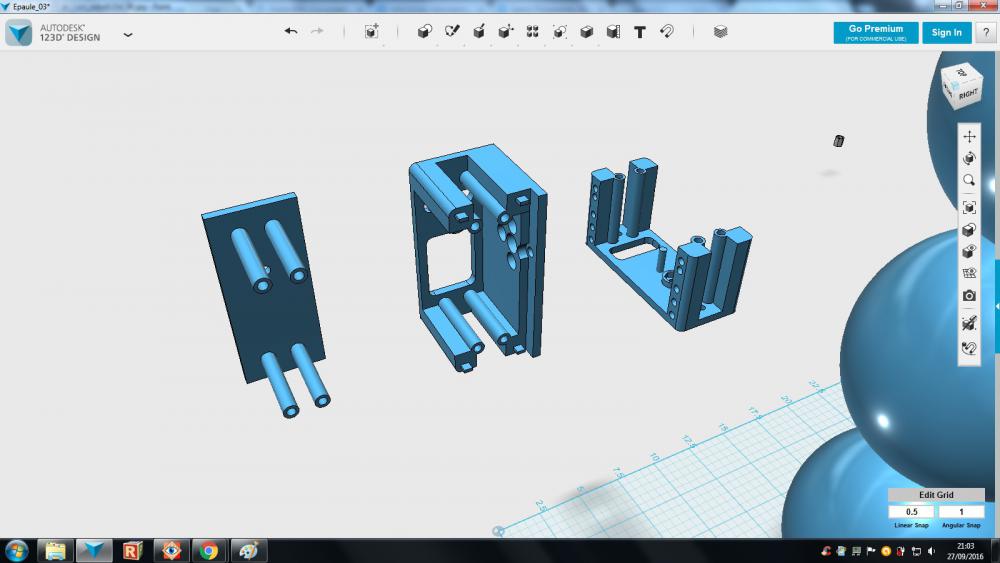Open the Modify tool menu

pyautogui.click(x=506, y=31)
